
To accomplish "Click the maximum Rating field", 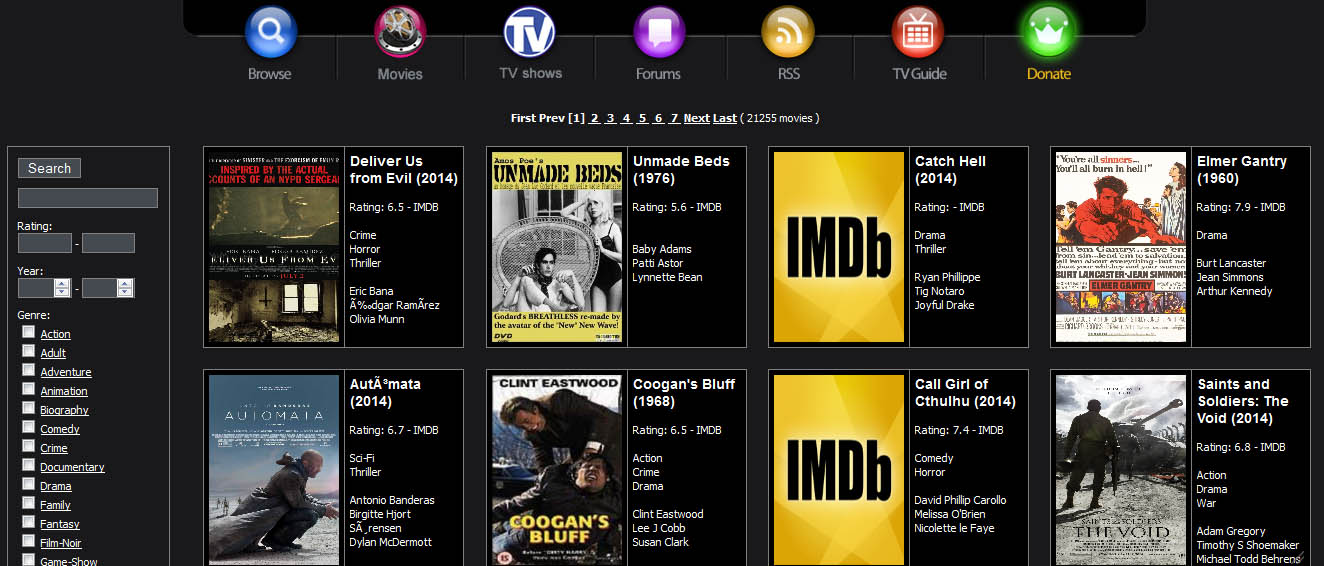I will tap(108, 243).
